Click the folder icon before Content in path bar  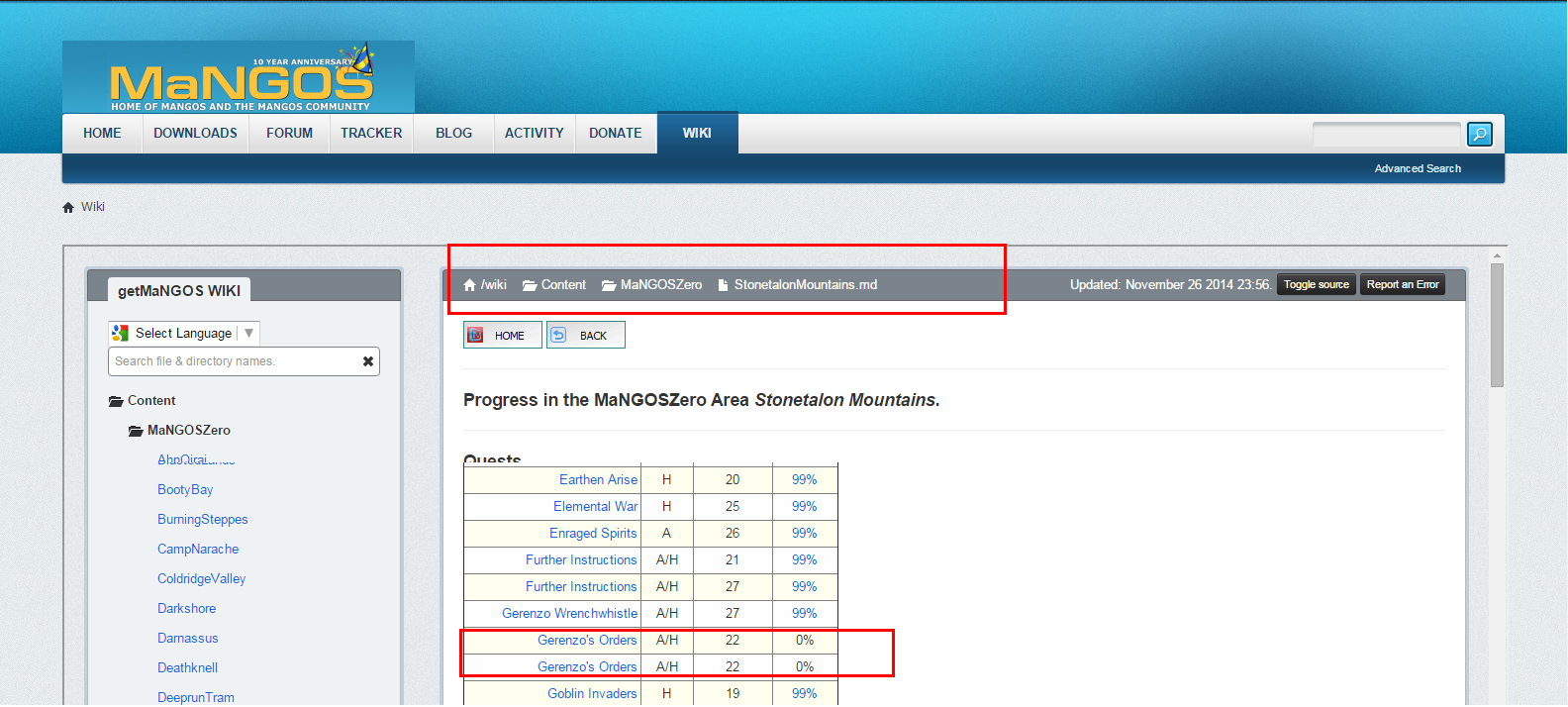[530, 285]
